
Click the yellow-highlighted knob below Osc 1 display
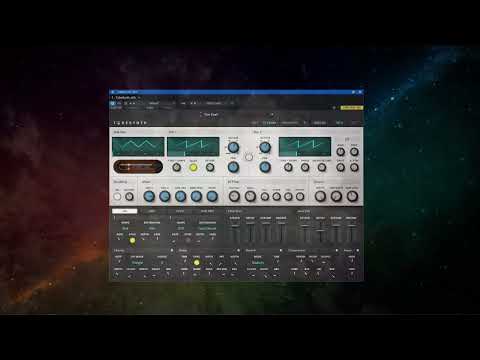pos(193,167)
